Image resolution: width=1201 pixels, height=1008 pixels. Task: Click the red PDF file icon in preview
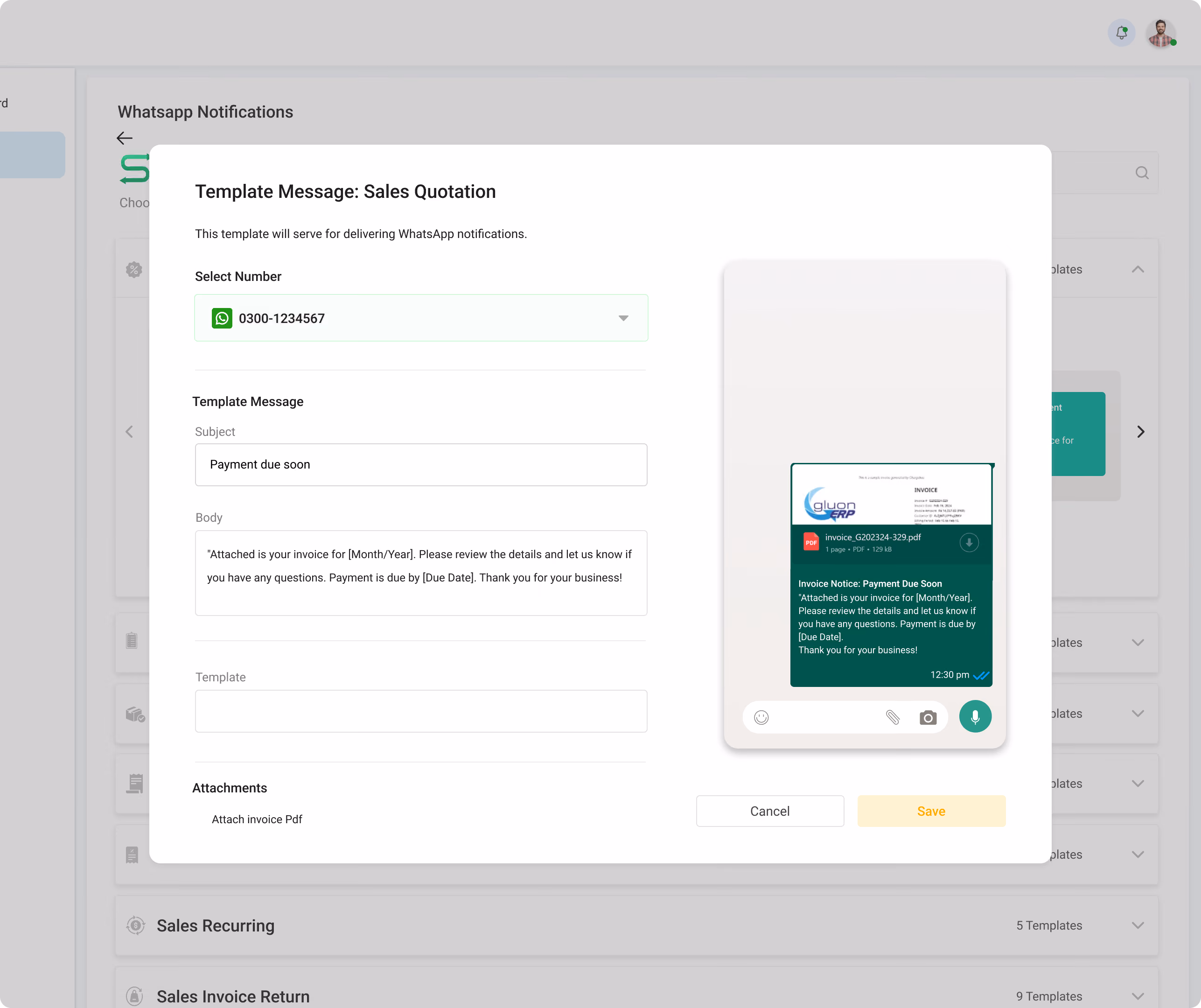pyautogui.click(x=811, y=542)
